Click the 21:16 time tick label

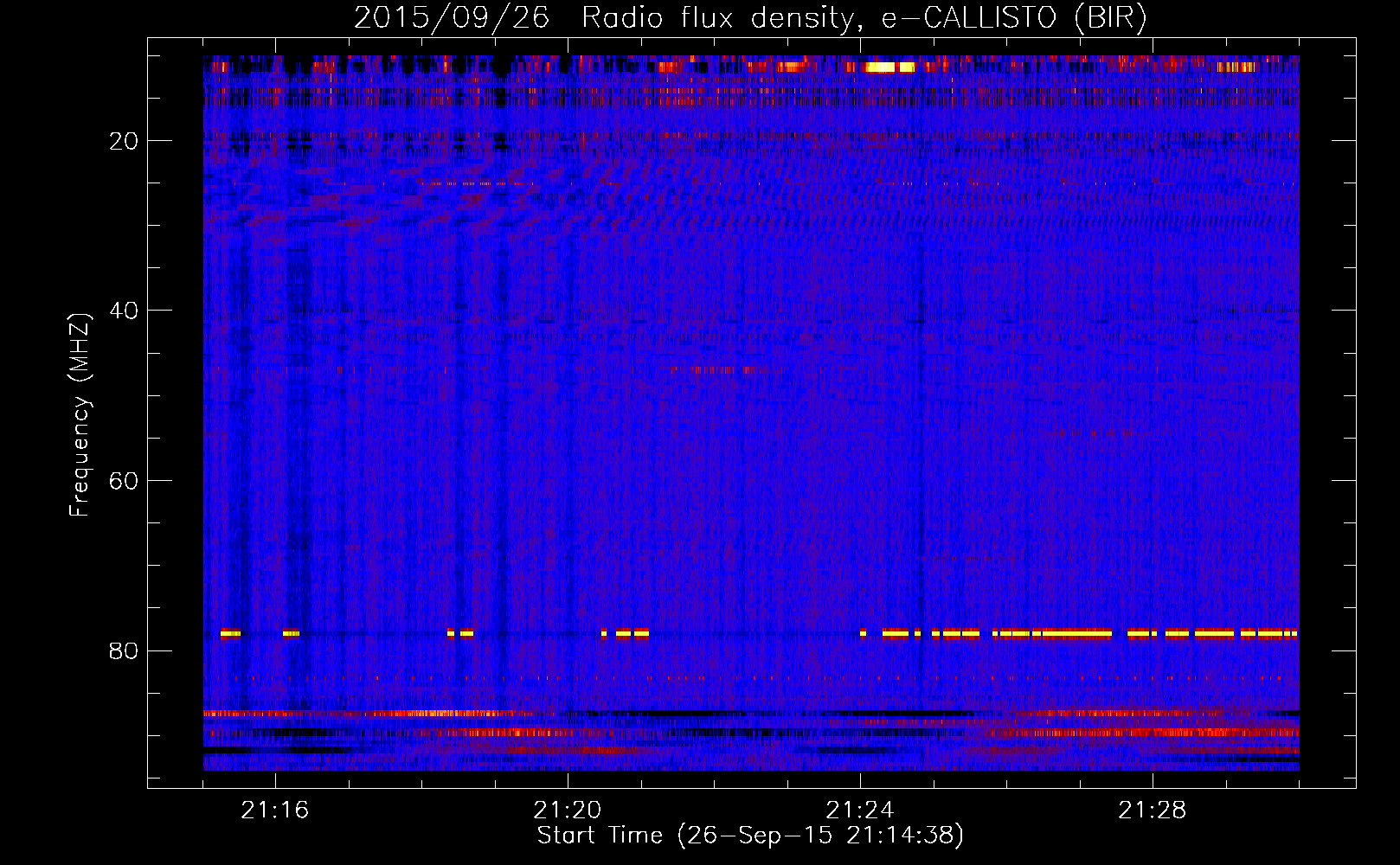point(275,811)
